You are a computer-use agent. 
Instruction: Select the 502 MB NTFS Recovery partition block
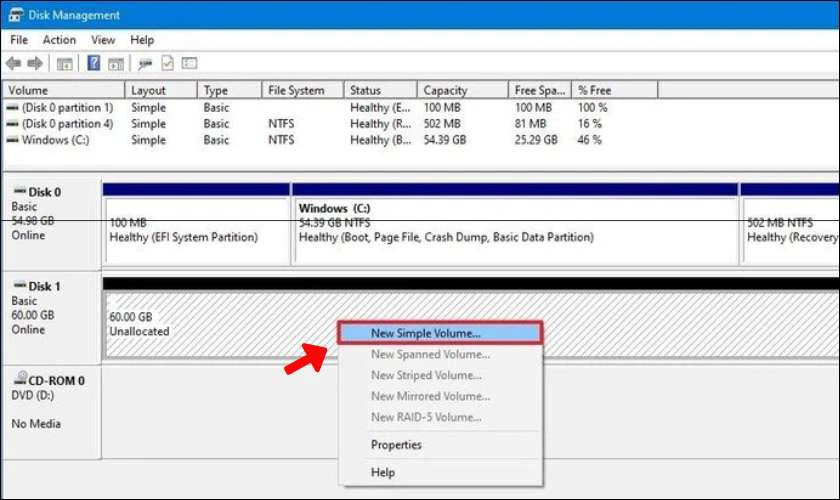coord(790,224)
